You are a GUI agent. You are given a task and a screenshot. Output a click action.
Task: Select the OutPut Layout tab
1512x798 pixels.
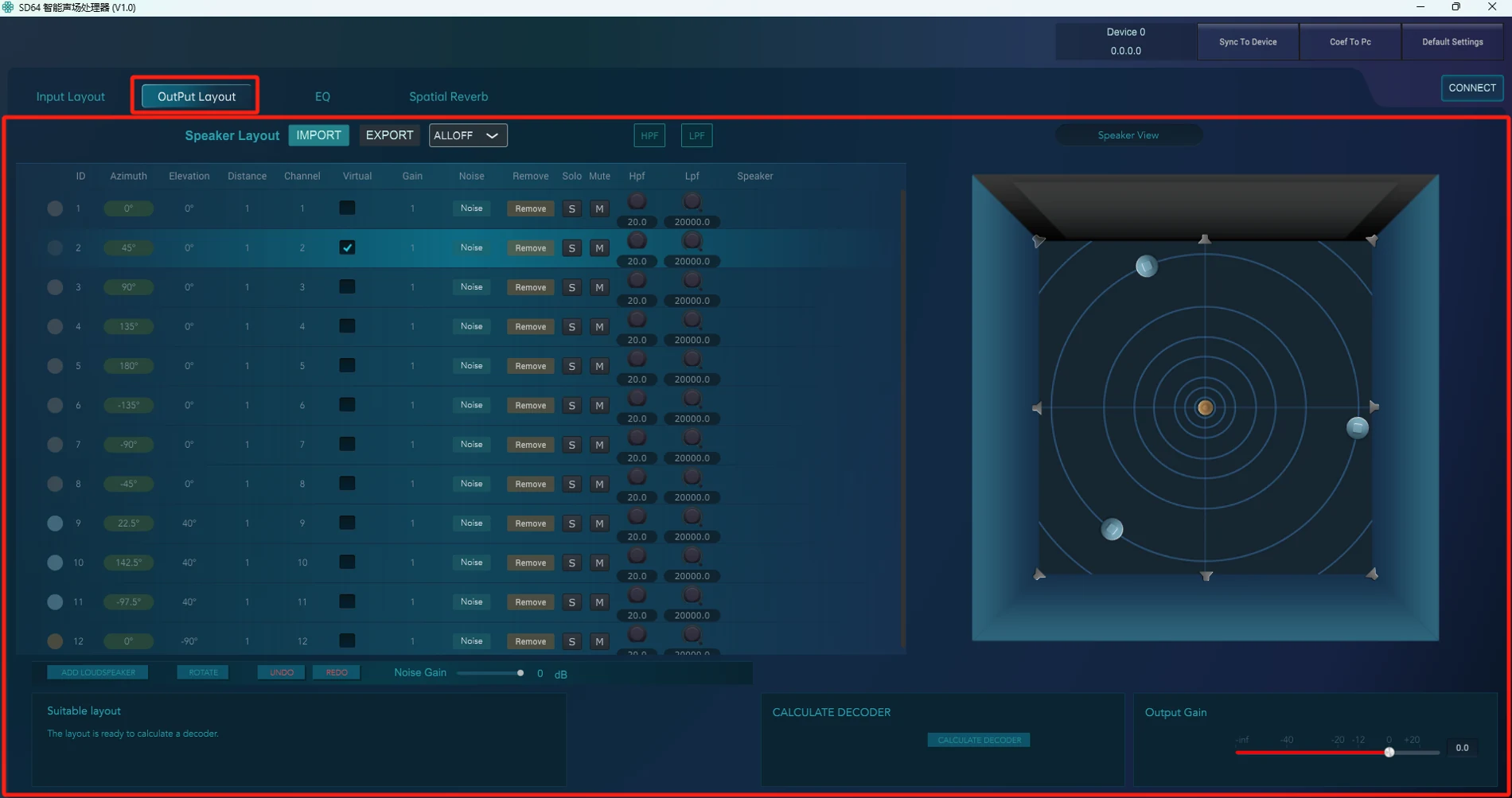pos(197,96)
